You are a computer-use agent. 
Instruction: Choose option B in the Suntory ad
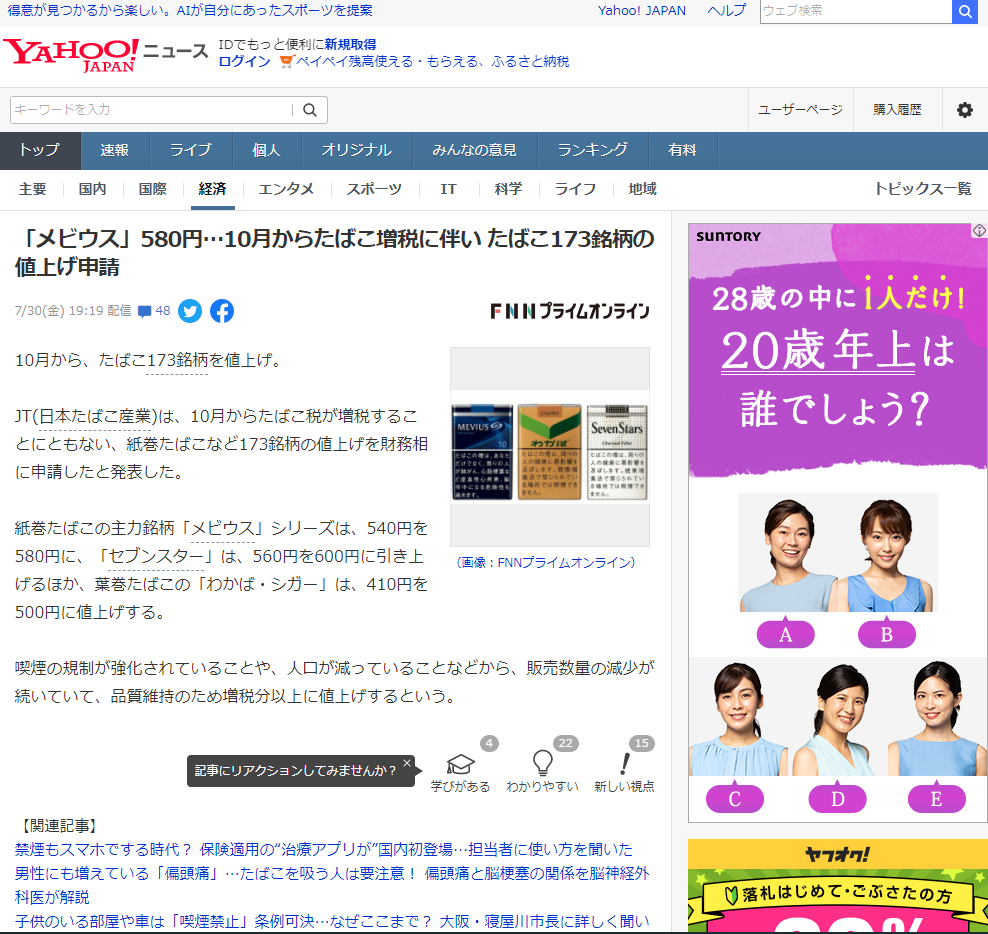(x=887, y=634)
